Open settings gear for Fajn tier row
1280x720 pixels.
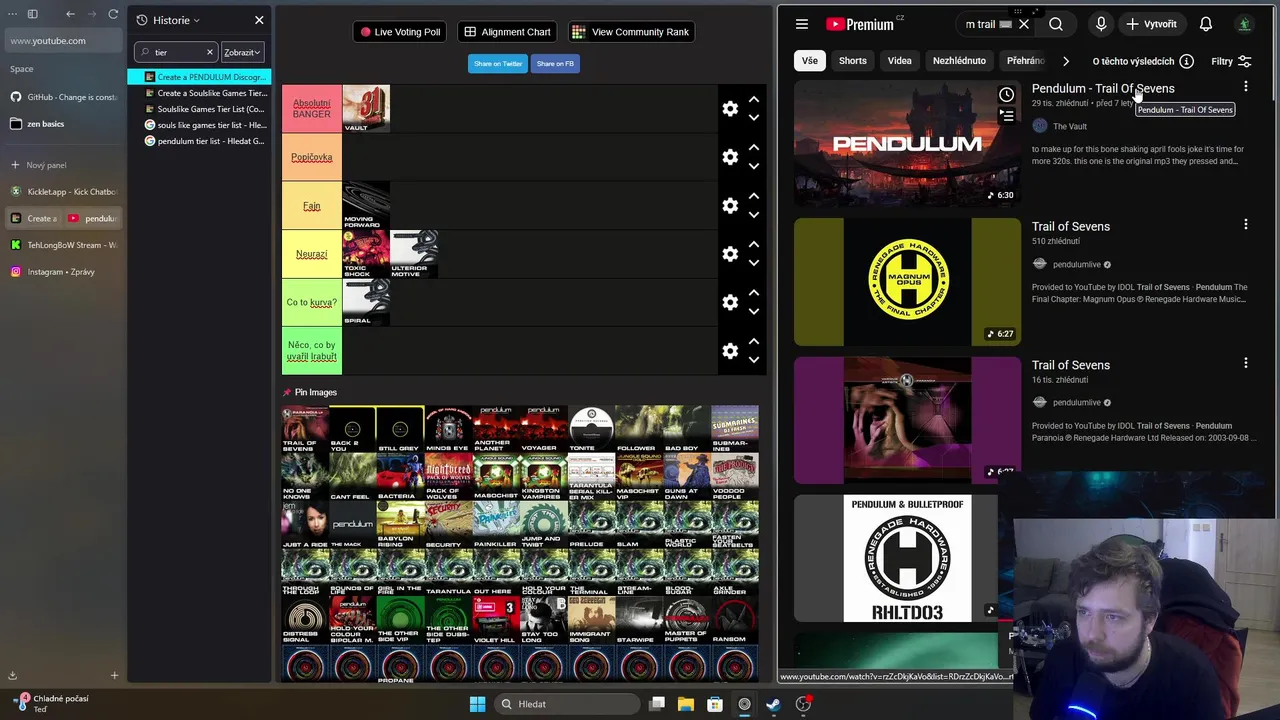coord(730,205)
